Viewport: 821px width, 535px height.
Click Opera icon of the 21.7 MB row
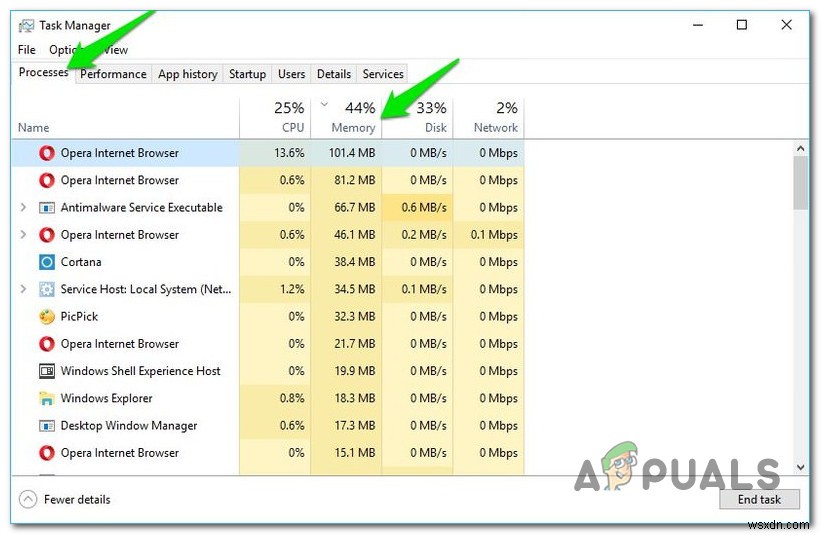pyautogui.click(x=47, y=343)
